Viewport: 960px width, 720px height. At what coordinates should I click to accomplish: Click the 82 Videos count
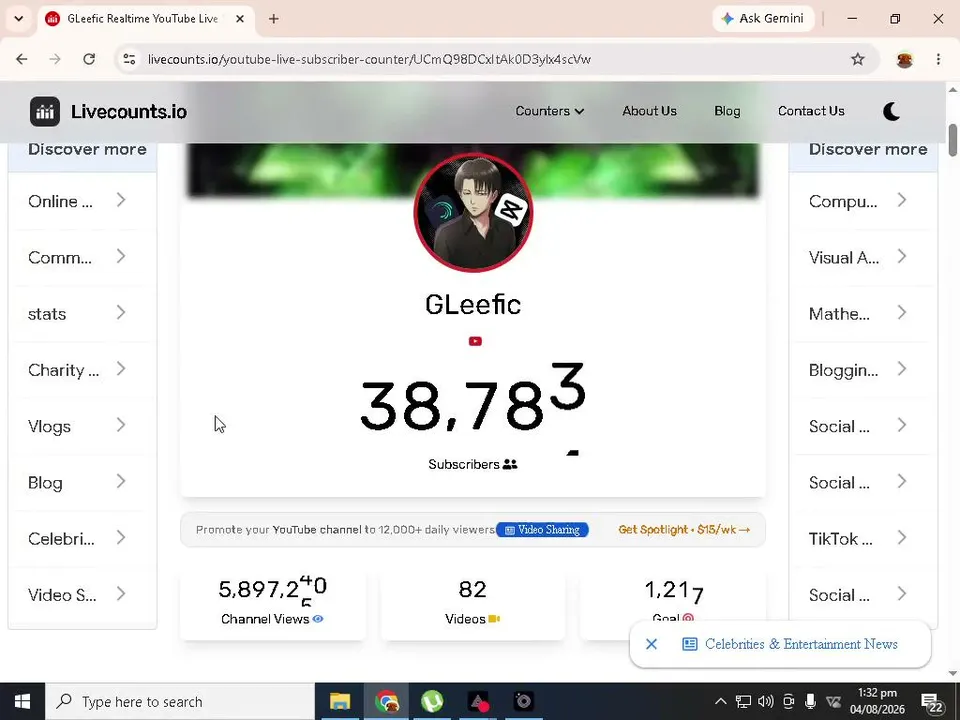tap(472, 589)
